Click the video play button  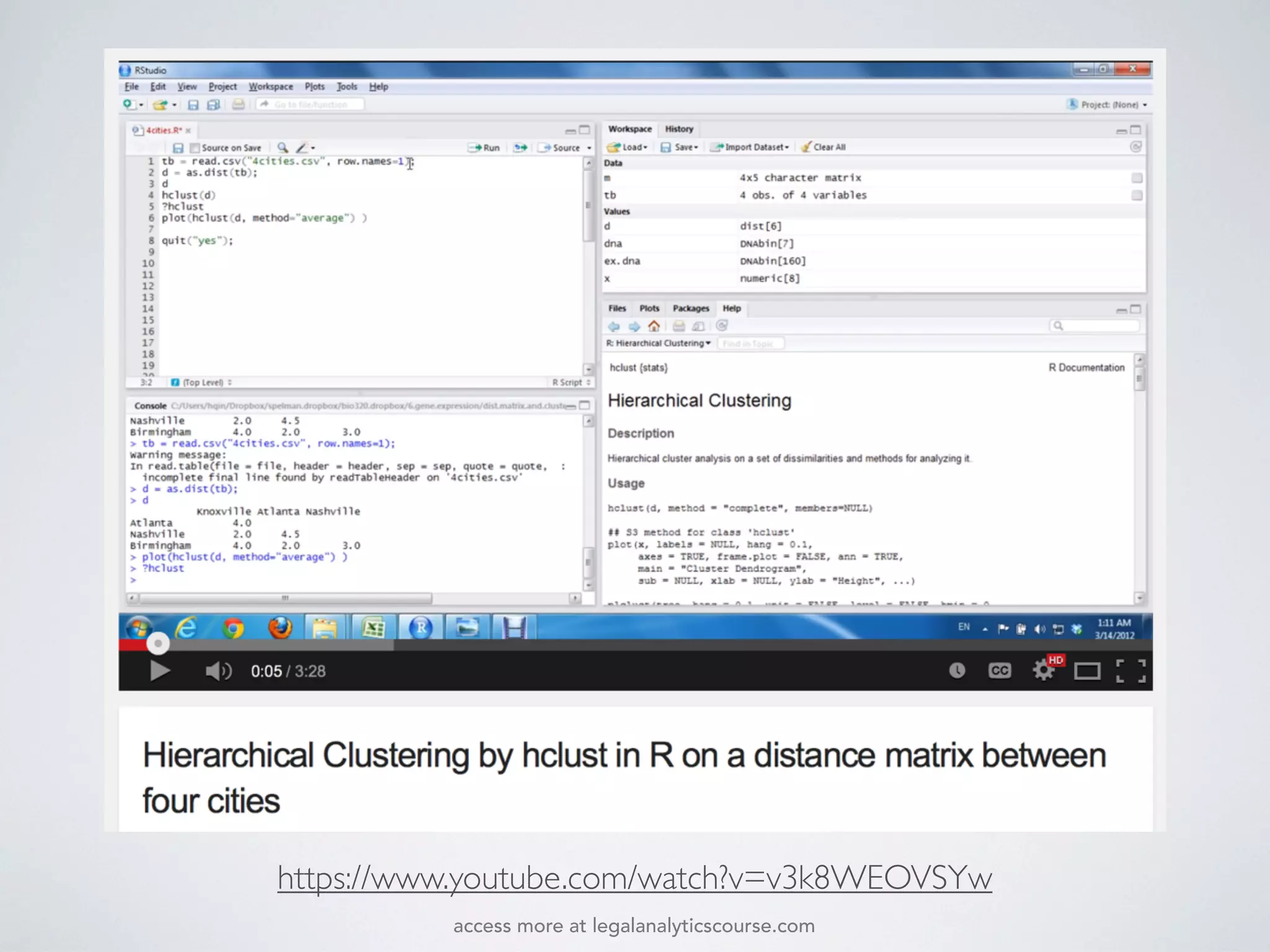point(159,671)
